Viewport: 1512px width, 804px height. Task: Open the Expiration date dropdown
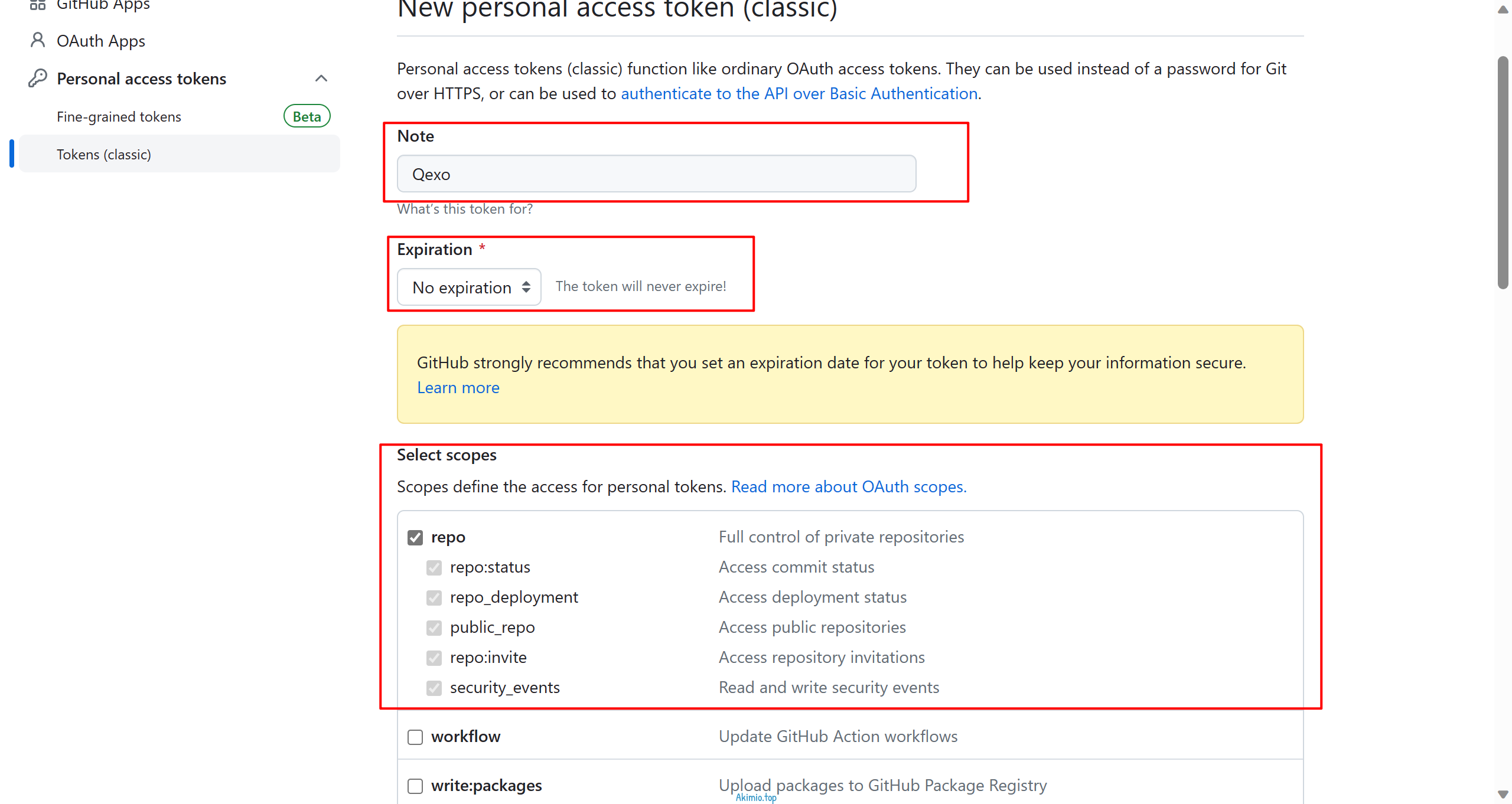coord(469,287)
